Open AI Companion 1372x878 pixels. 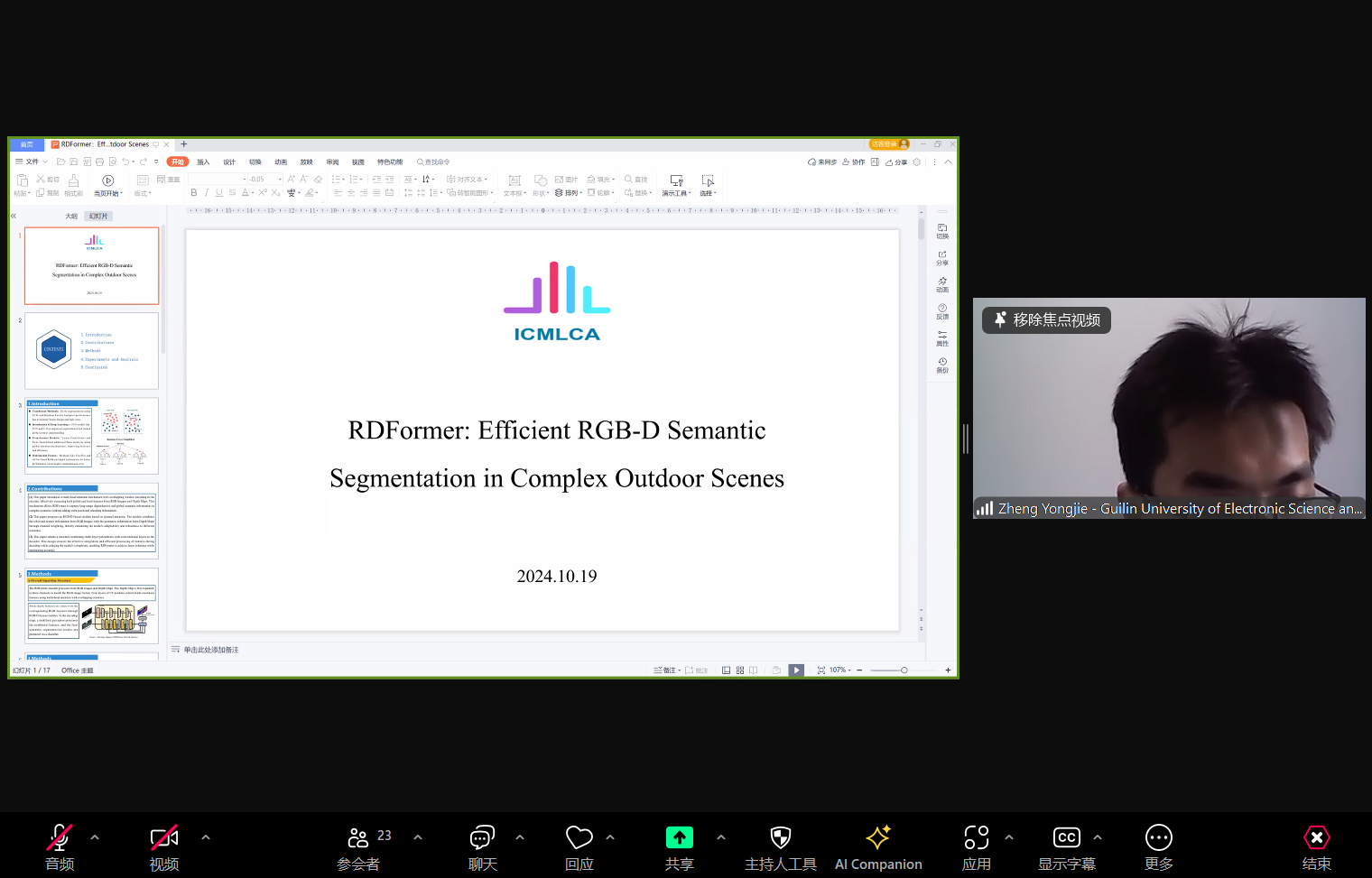[x=878, y=846]
